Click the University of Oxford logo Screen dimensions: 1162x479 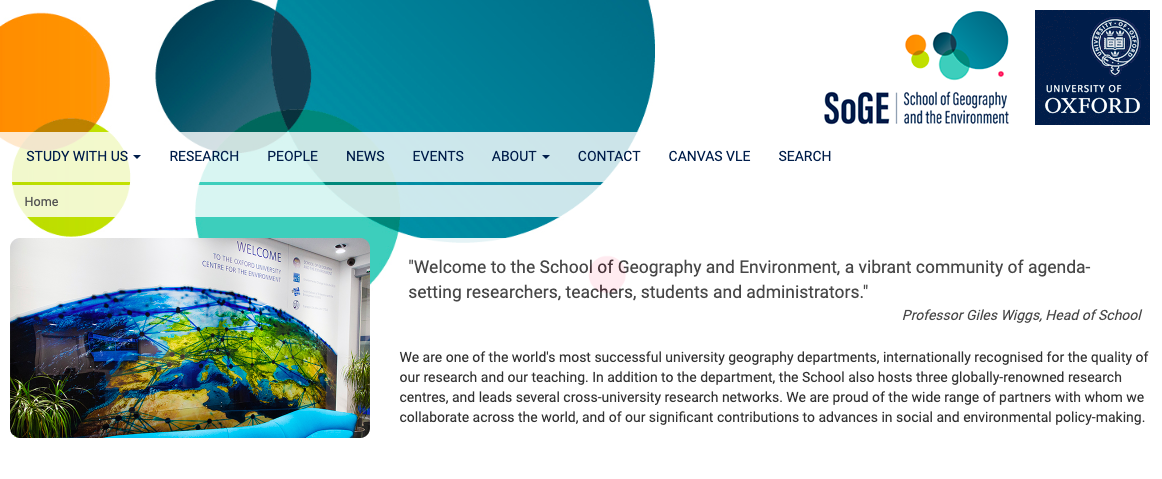(x=1092, y=68)
